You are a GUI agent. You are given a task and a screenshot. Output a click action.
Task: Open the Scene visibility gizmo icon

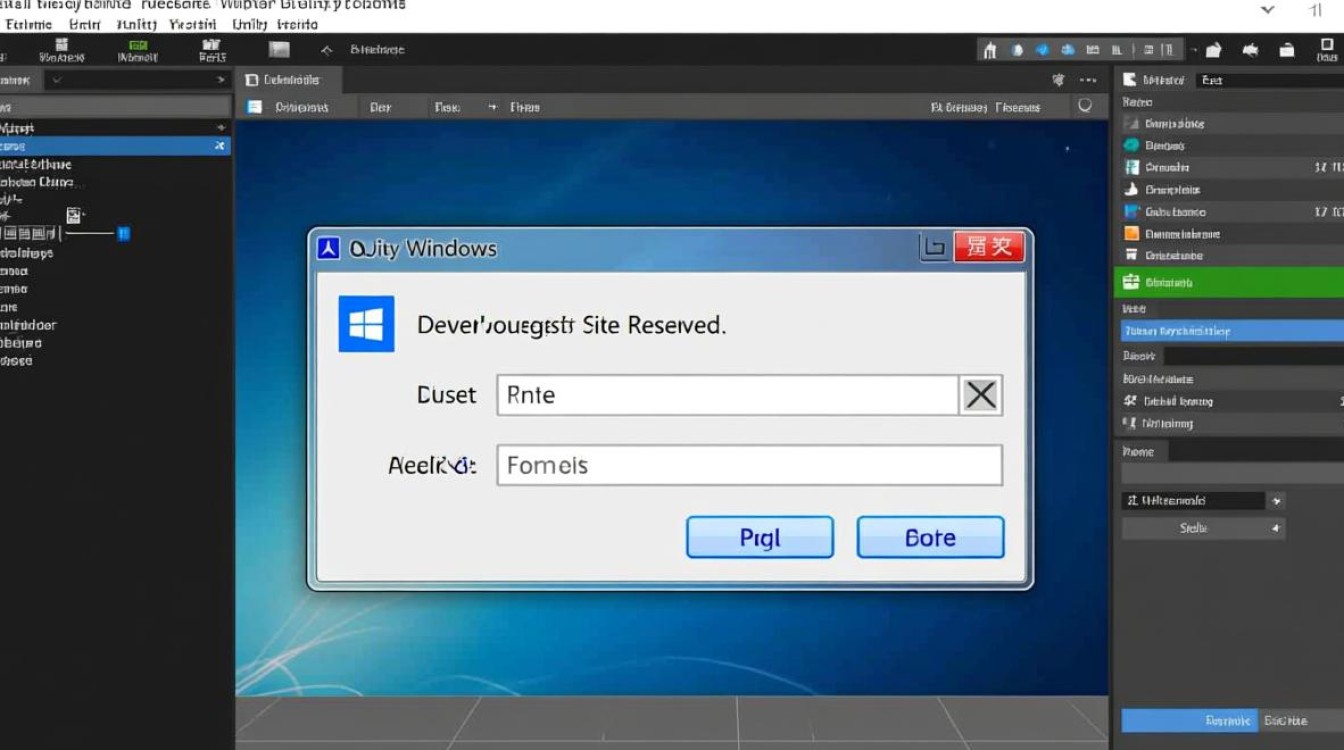(x=1056, y=79)
